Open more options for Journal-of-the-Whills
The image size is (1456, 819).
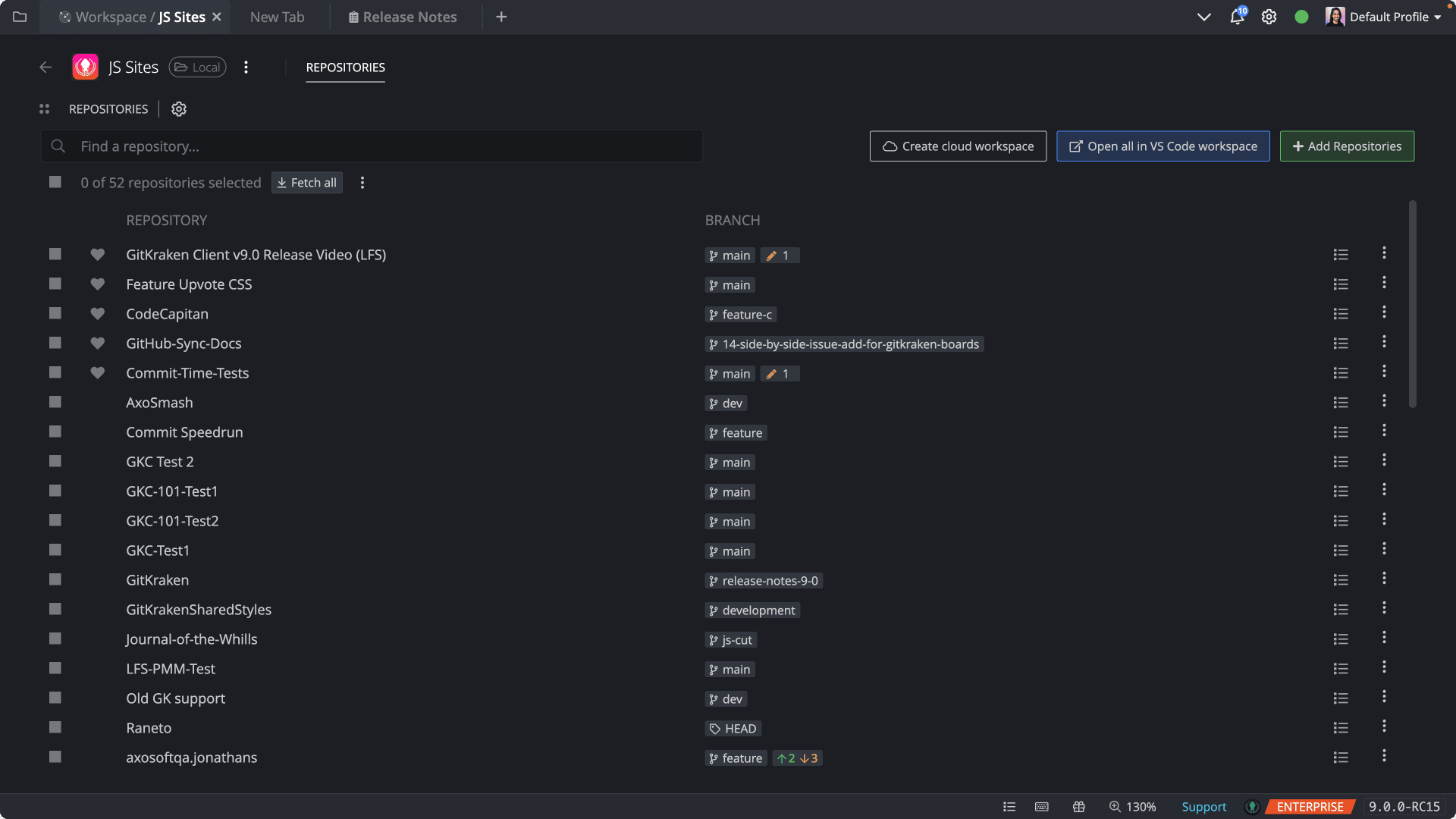[1384, 638]
